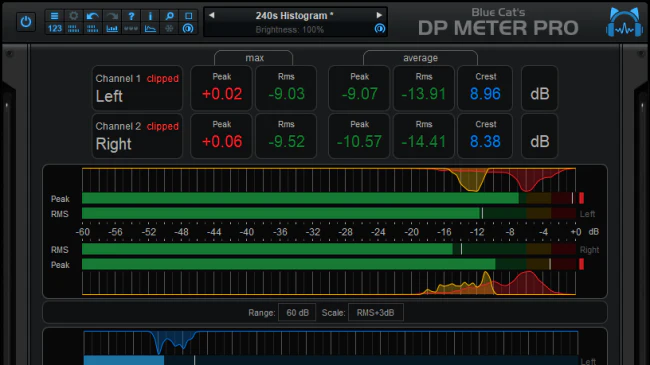
Task: Click Right average peak -10.57
Action: pos(359,141)
